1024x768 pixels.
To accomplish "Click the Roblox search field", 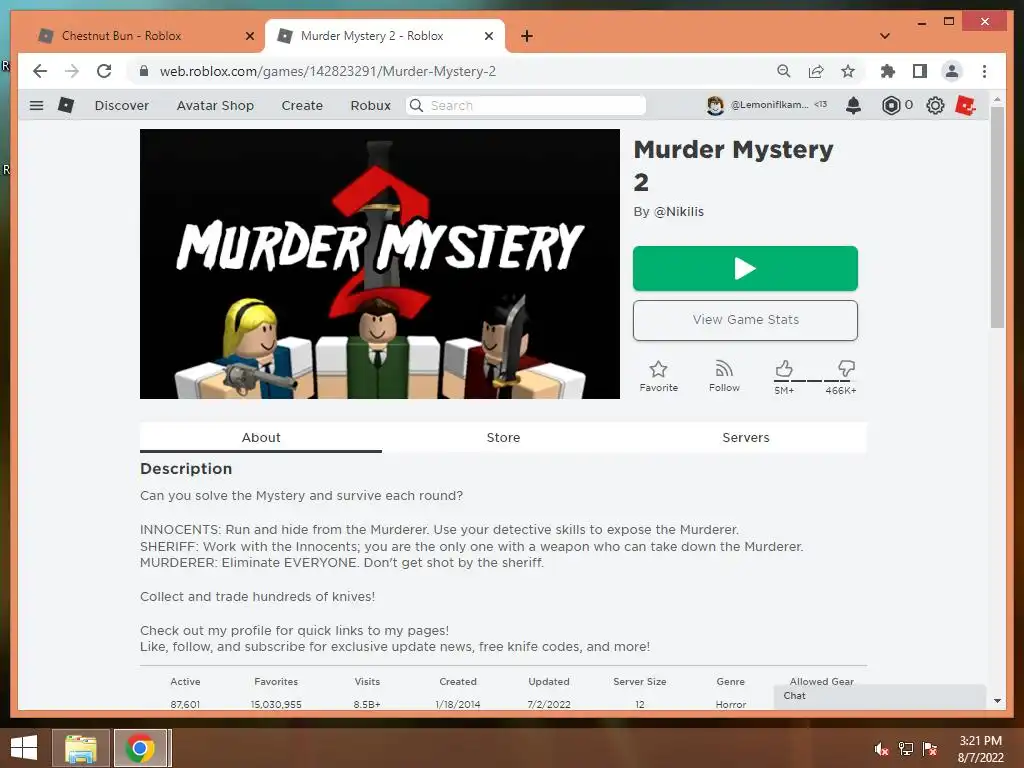I will point(526,105).
